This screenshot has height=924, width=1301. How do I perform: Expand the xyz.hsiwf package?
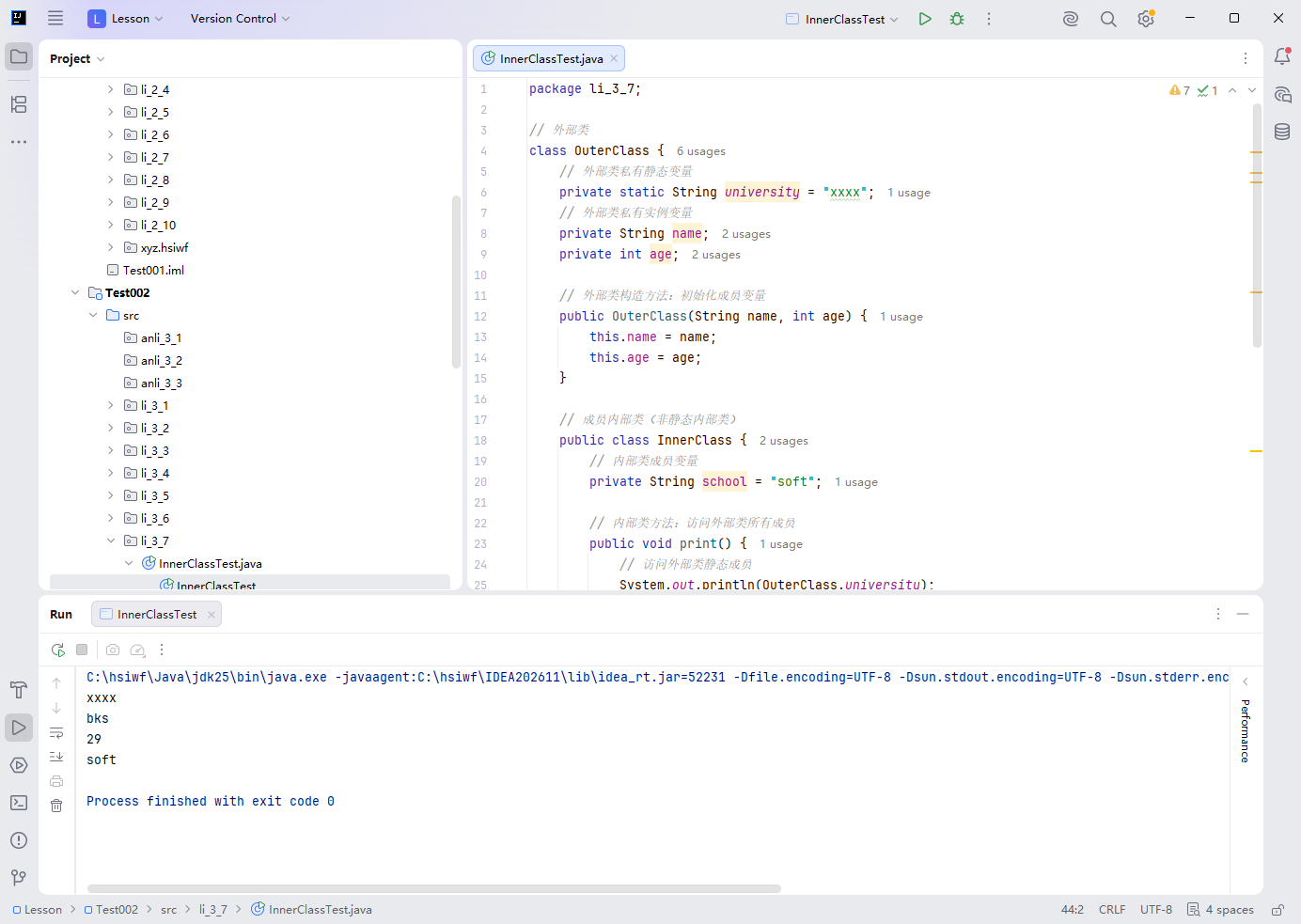point(111,248)
